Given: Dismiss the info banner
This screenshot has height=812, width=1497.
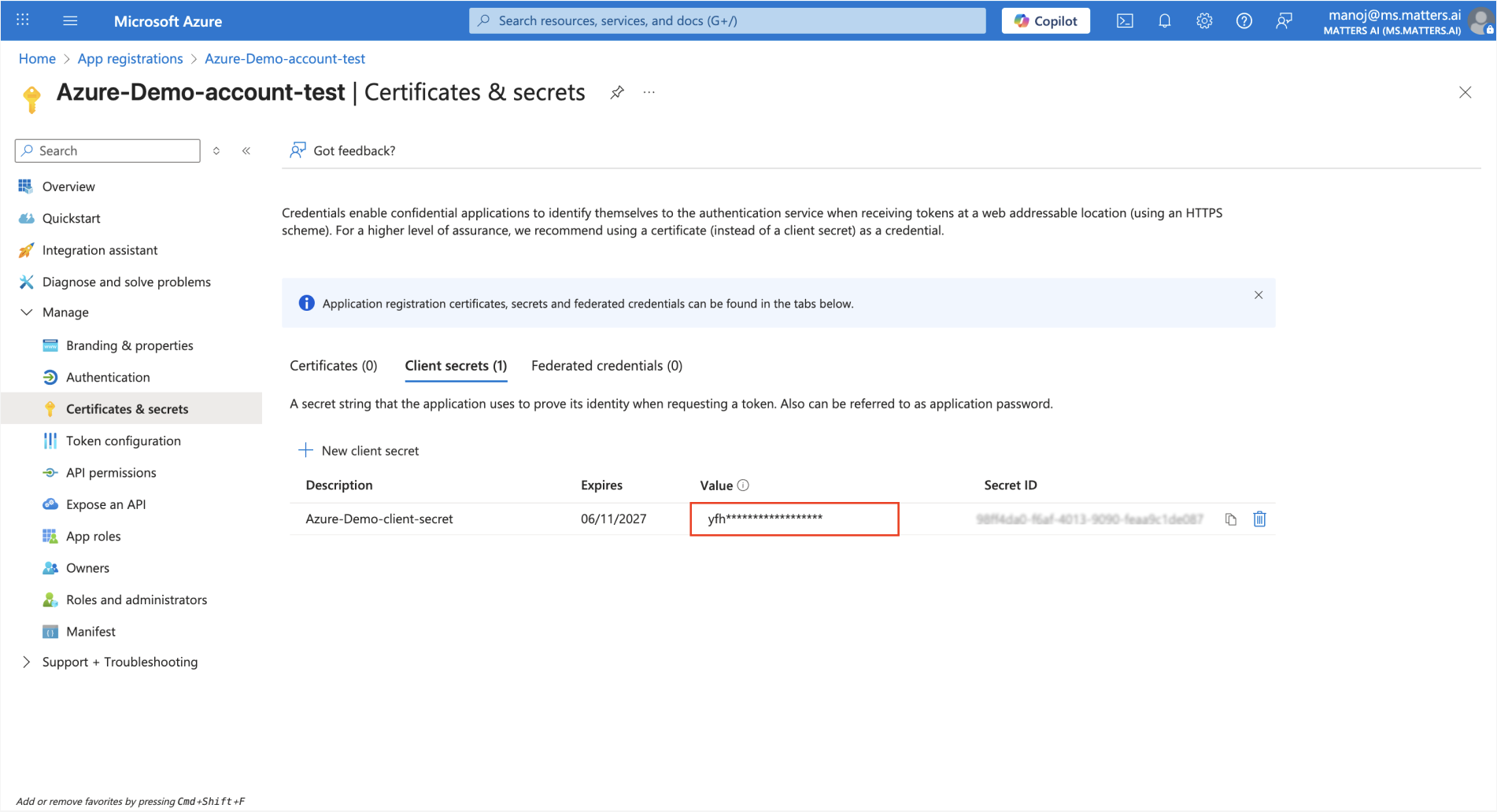Looking at the screenshot, I should point(1259,295).
